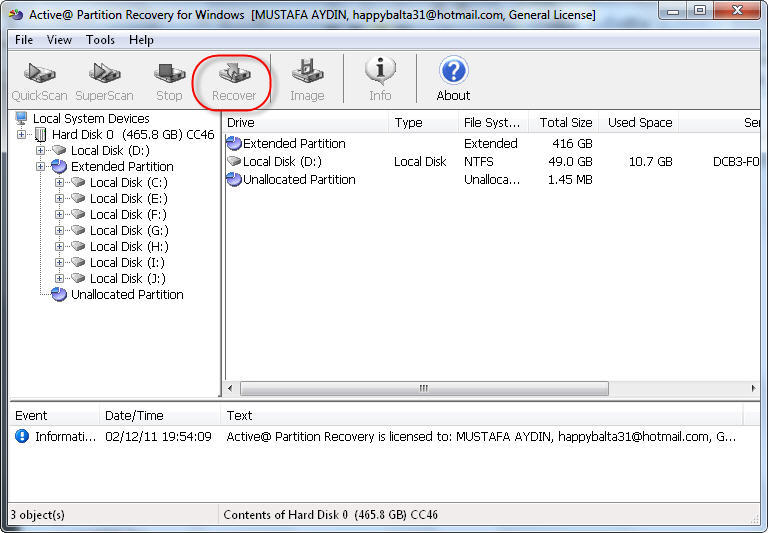The image size is (768, 533).
Task: Select 'Unallocated Partition' label in tree
Action: (x=127, y=294)
